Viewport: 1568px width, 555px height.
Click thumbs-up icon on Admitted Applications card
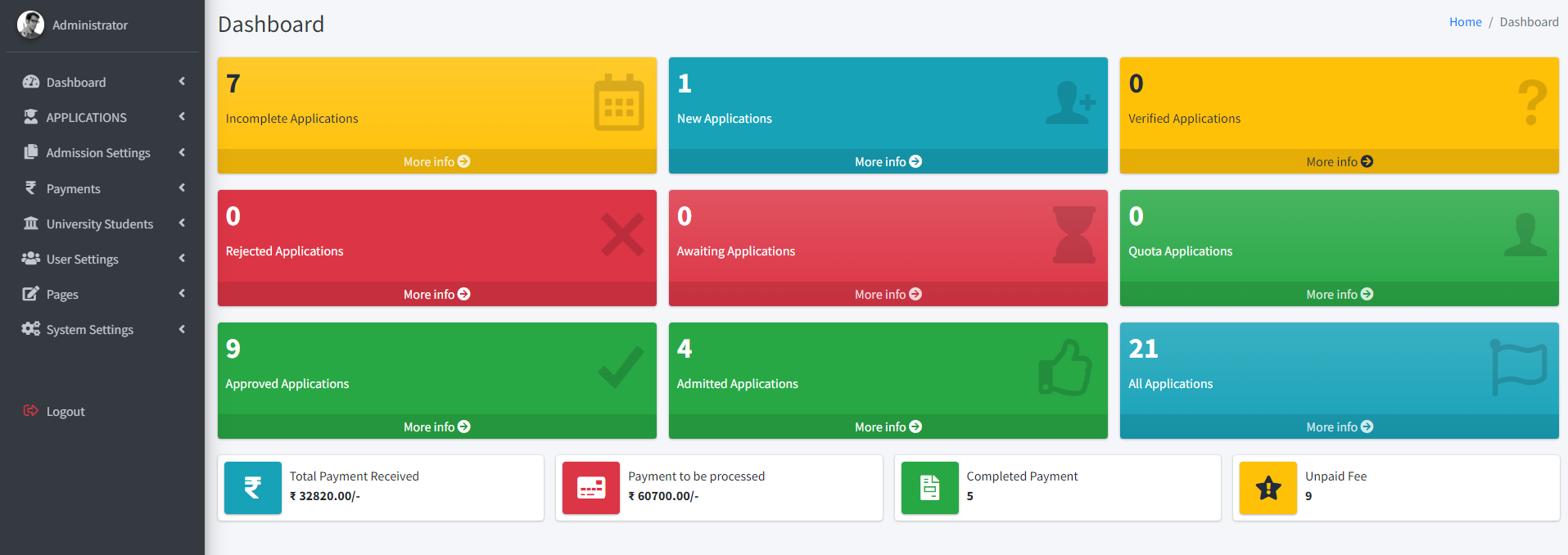click(1065, 368)
